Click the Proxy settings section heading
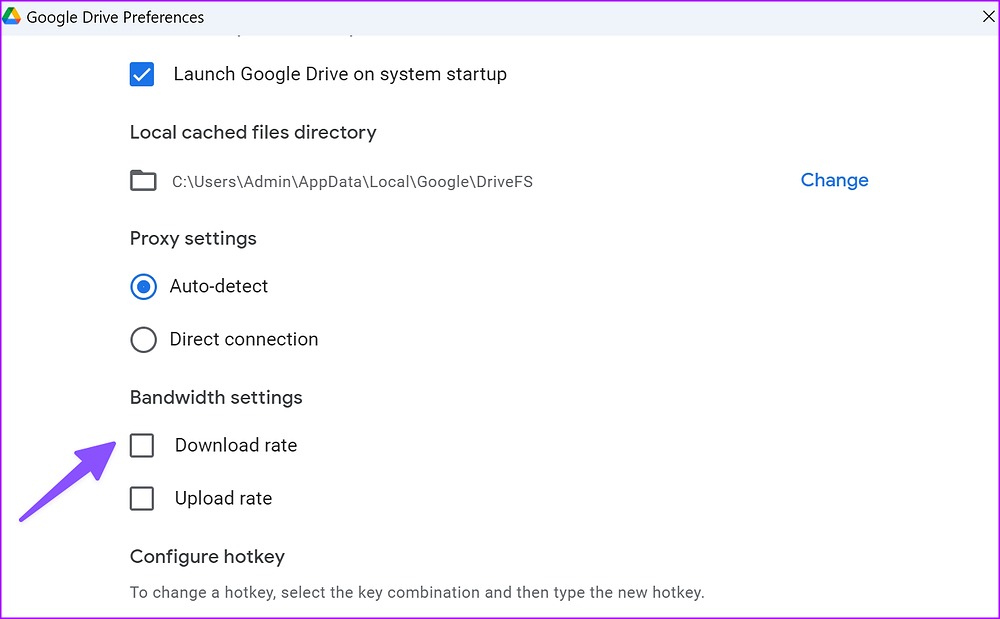The image size is (1000, 619). (193, 238)
